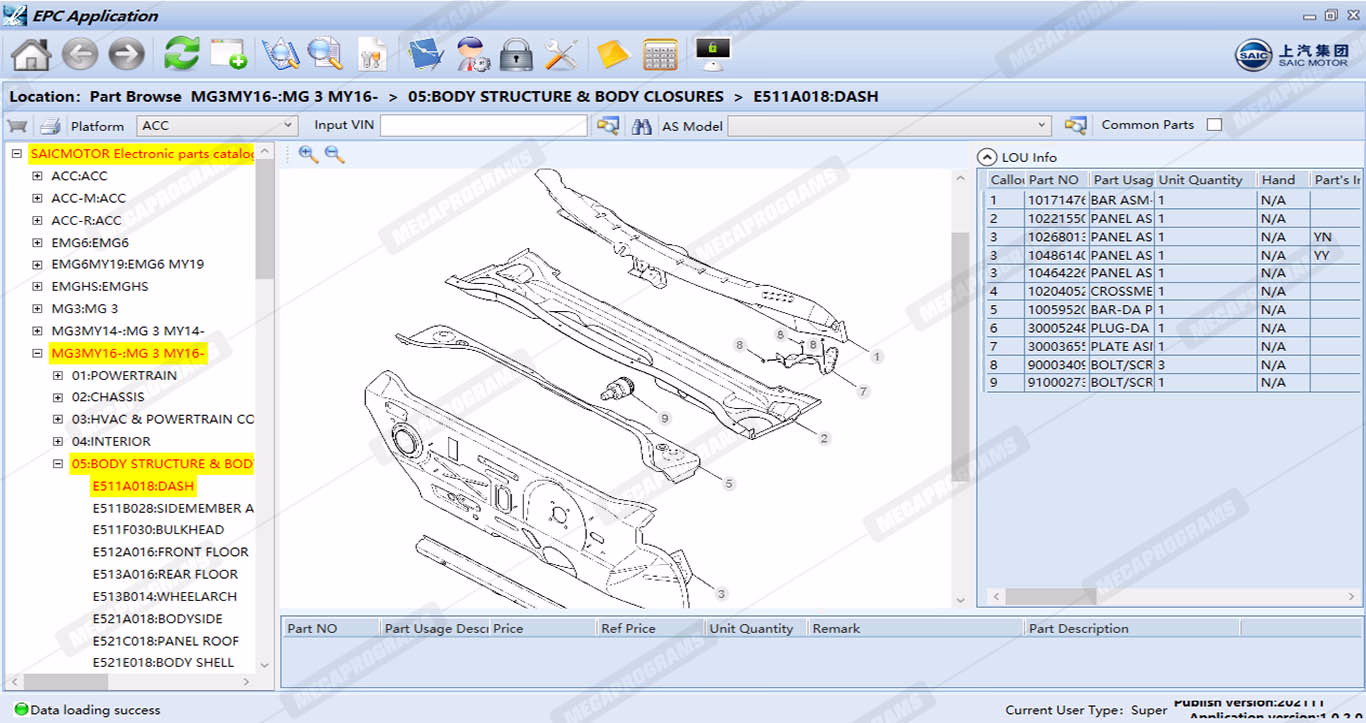Tick the Common Parts checkbox
The image size is (1366, 723).
(x=1214, y=125)
